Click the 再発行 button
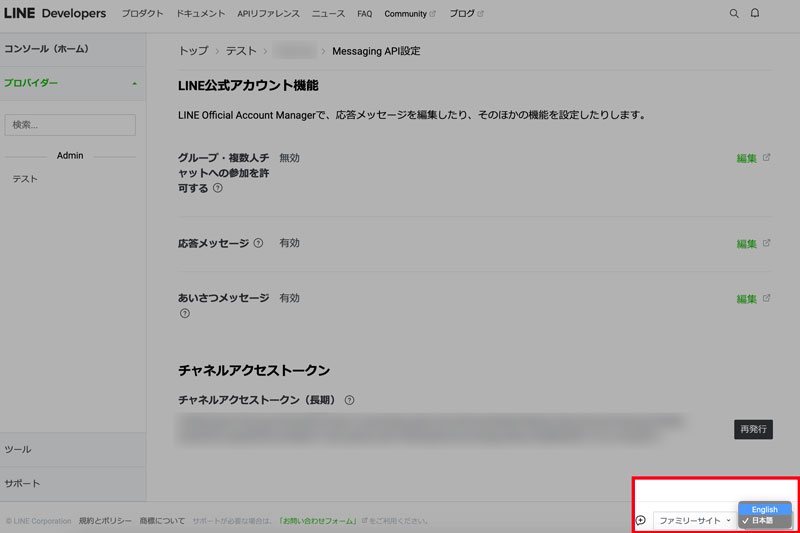800x533 pixels. click(x=754, y=429)
